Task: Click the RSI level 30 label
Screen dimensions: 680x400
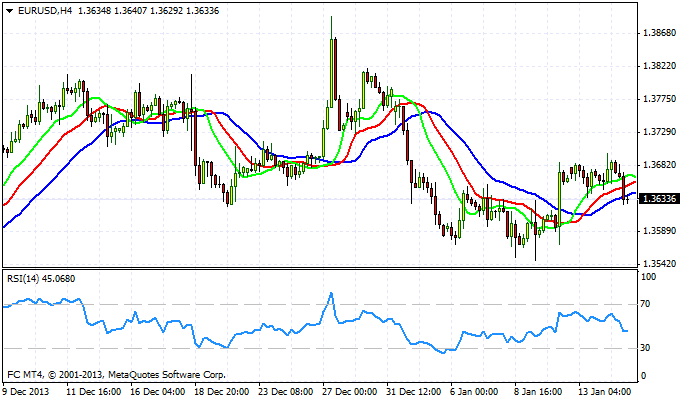Action: tap(646, 348)
